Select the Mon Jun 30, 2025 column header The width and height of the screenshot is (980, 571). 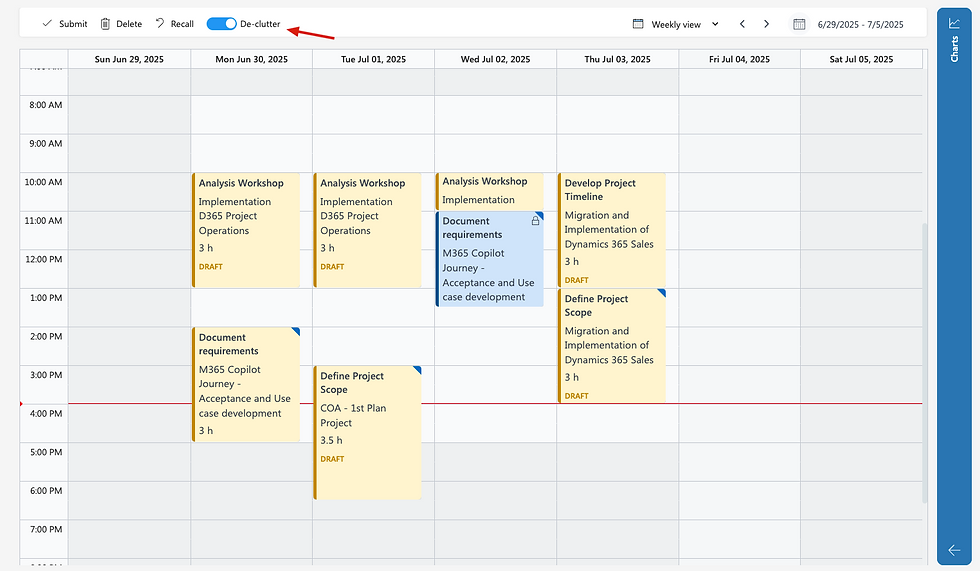pyautogui.click(x=251, y=59)
